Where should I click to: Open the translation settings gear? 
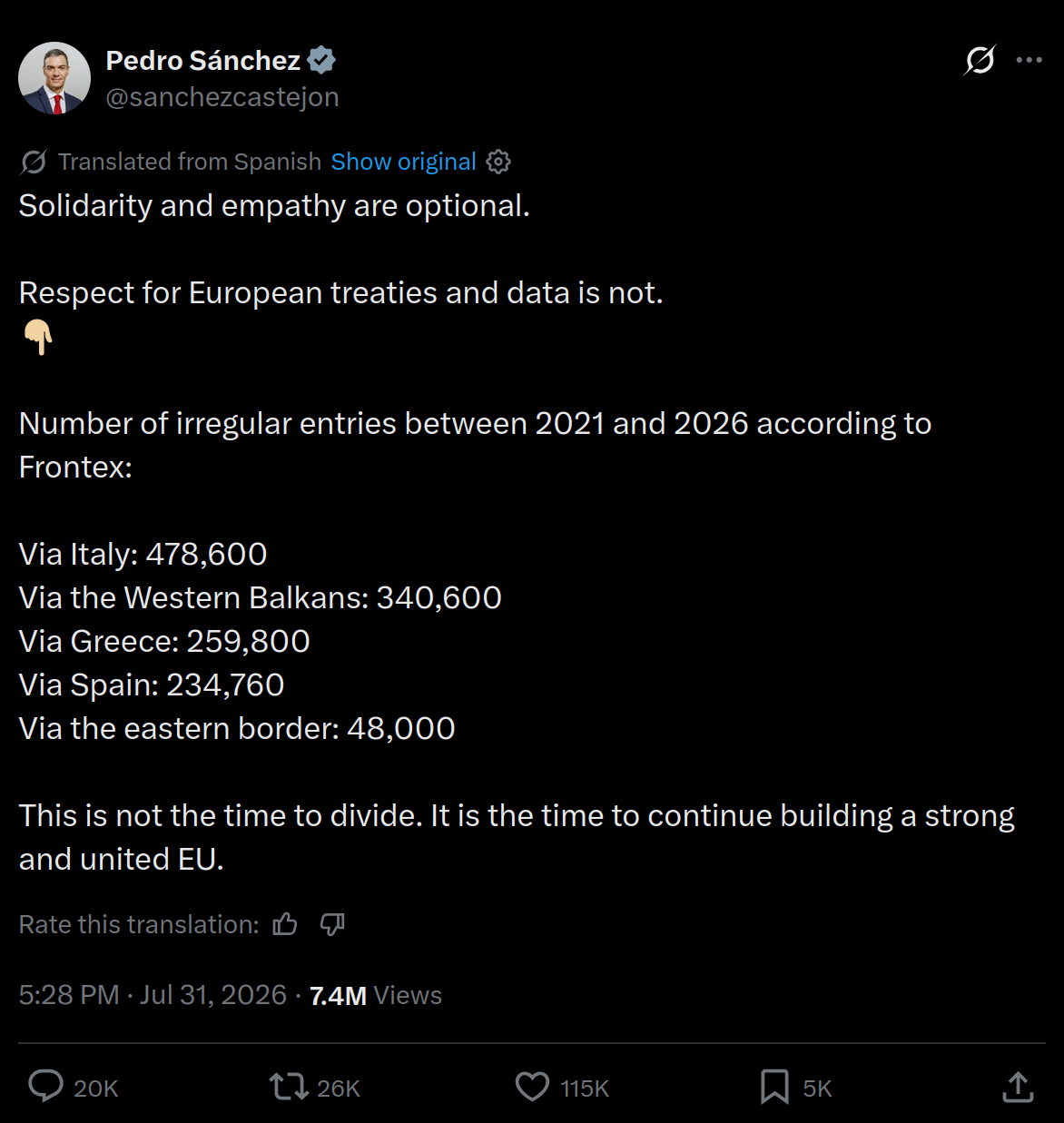click(498, 162)
